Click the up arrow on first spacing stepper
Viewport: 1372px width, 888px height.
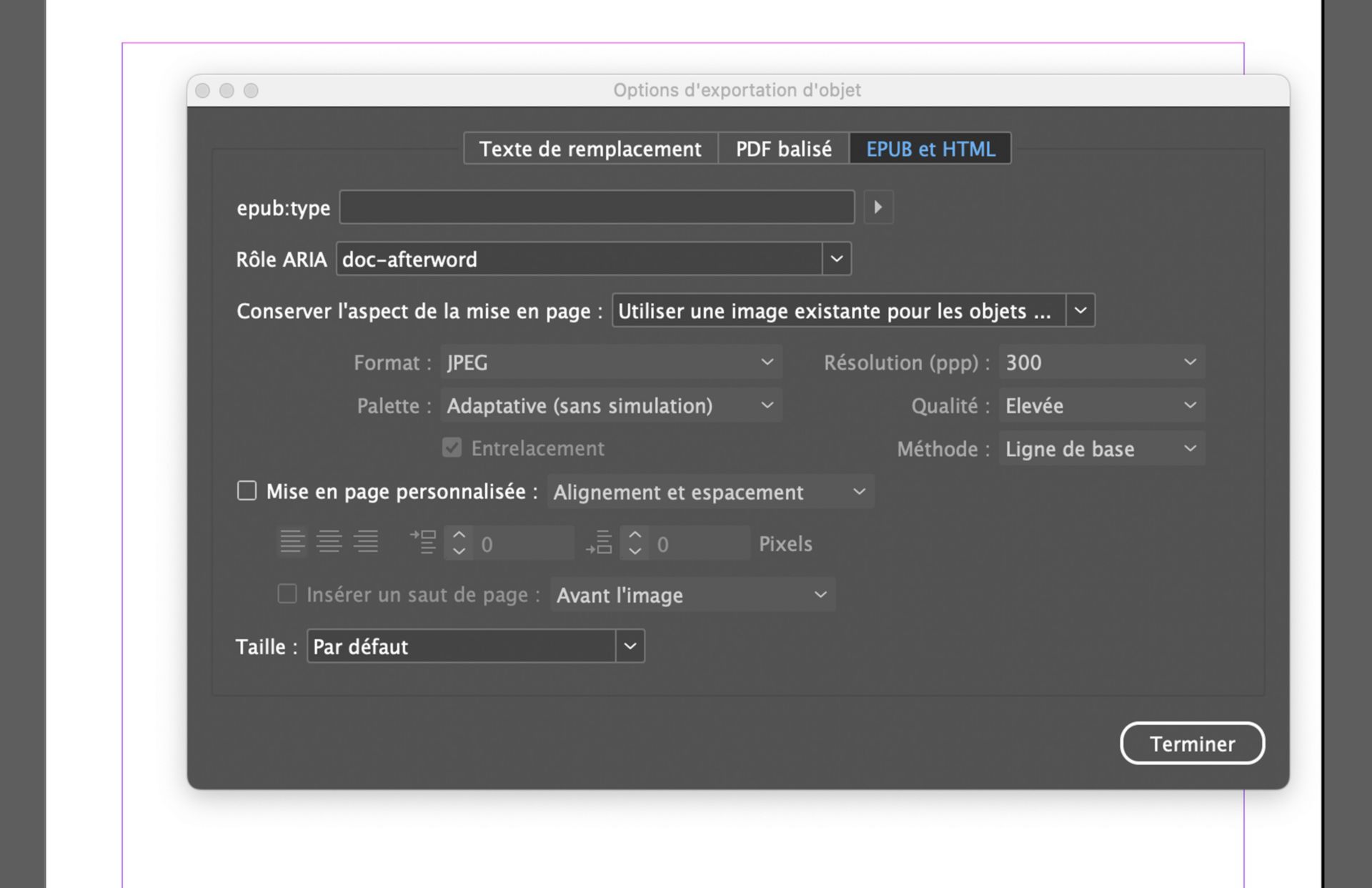point(459,535)
